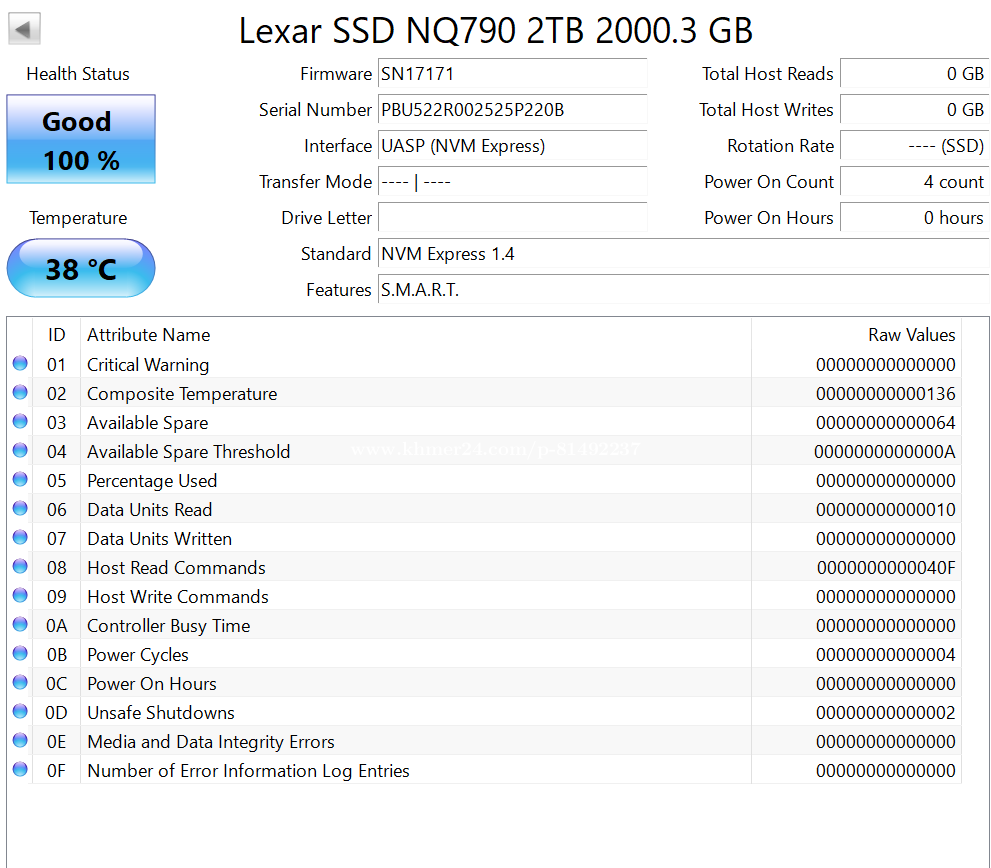Click the Good 100 % health status button

81,139
